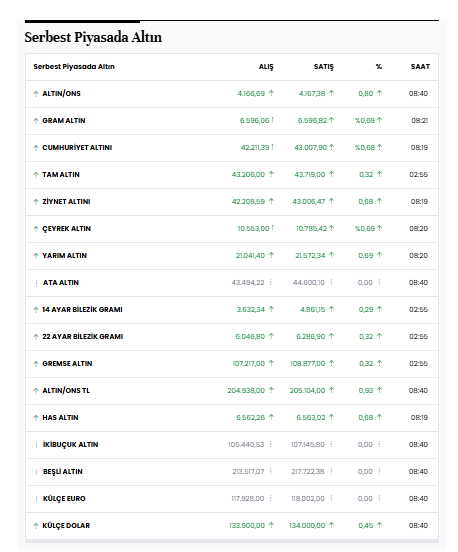Click the arrow icon before ZİYNET ALTINI

[x=36, y=202]
